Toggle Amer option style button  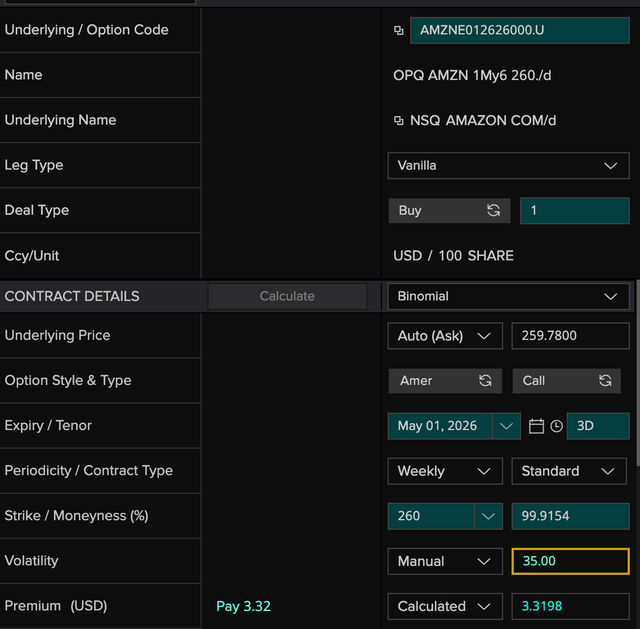[445, 381]
